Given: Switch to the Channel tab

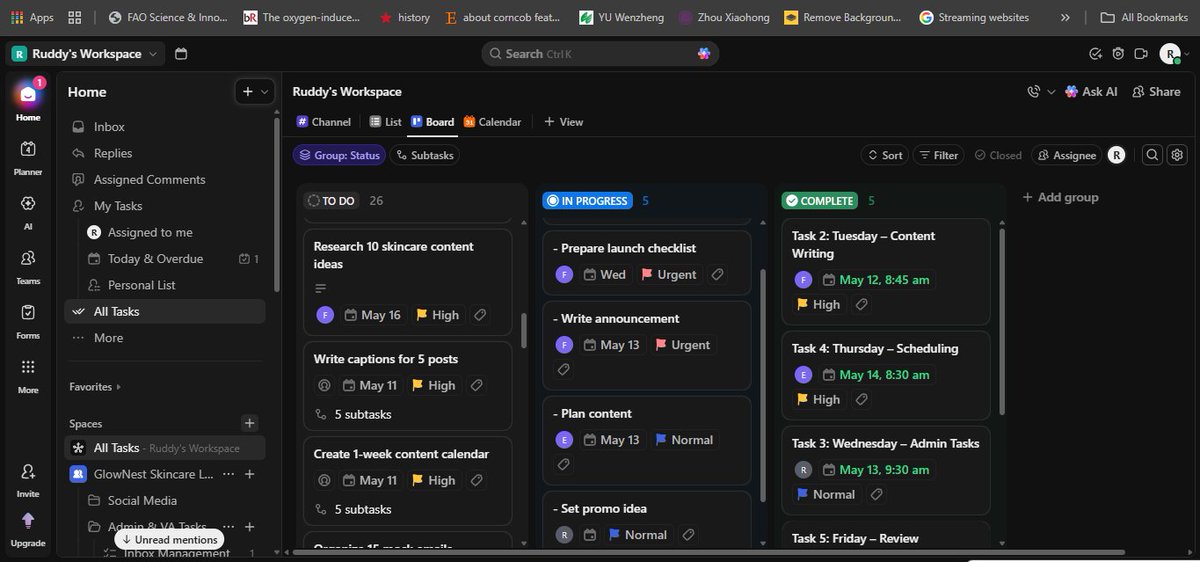Looking at the screenshot, I should [324, 122].
